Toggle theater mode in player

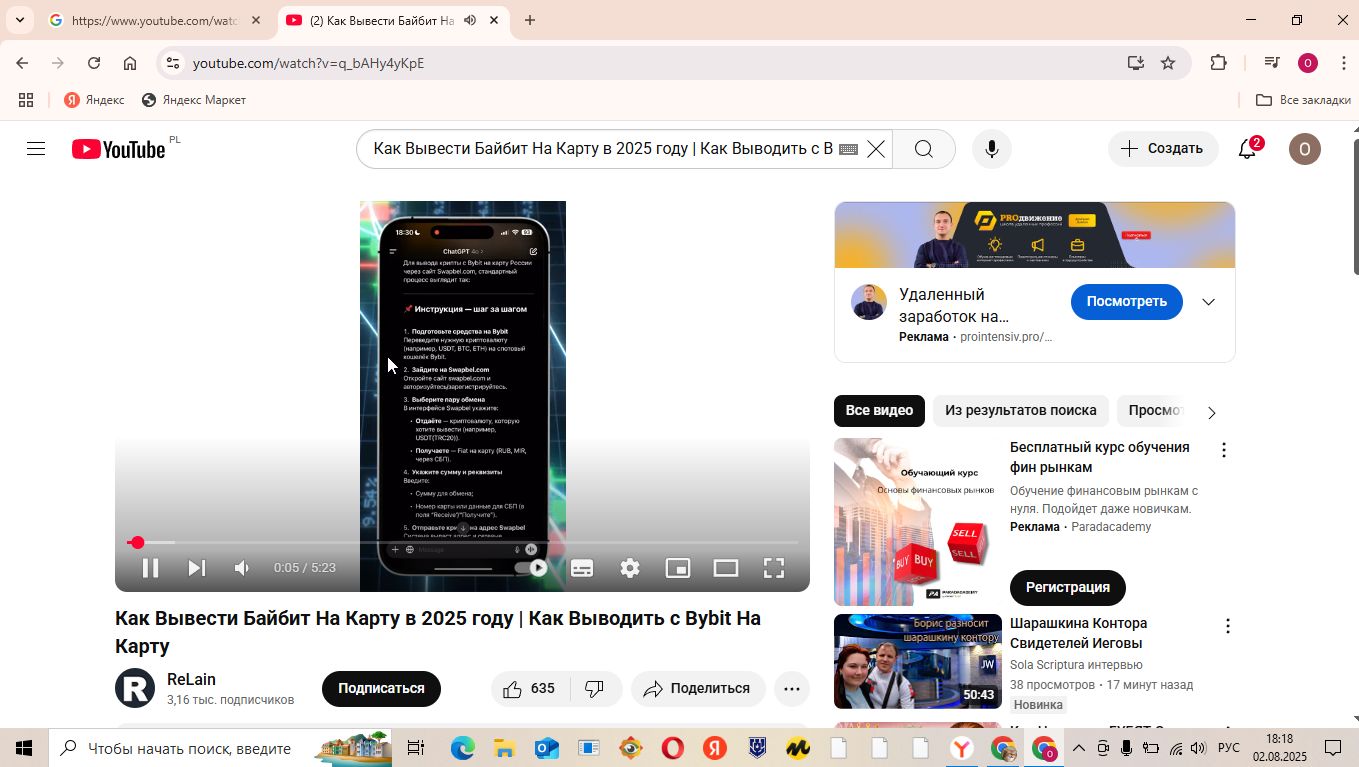coord(726,568)
